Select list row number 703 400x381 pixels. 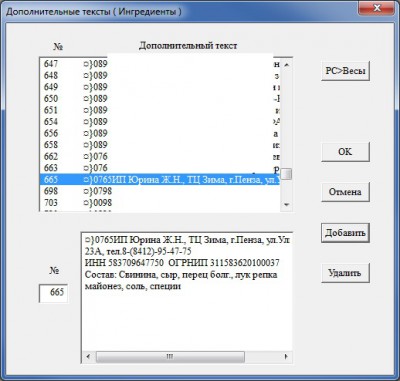(x=160, y=203)
